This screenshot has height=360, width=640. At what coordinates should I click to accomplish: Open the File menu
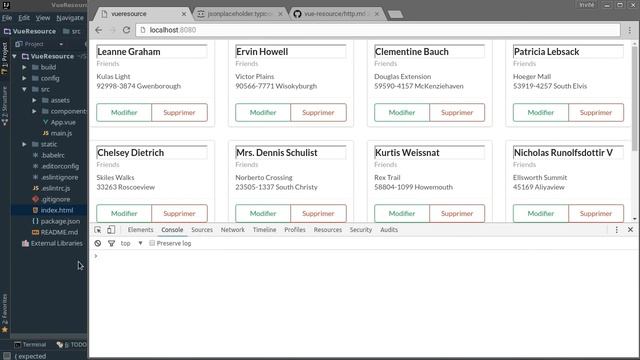click(x=7, y=18)
